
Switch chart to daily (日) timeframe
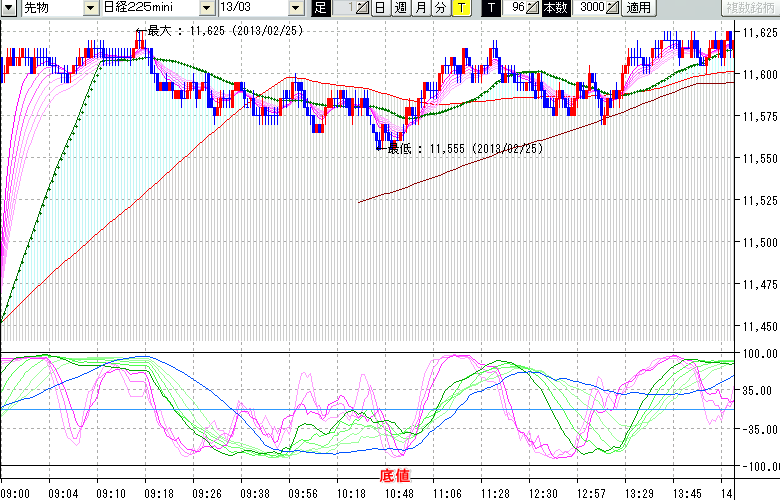(380, 8)
